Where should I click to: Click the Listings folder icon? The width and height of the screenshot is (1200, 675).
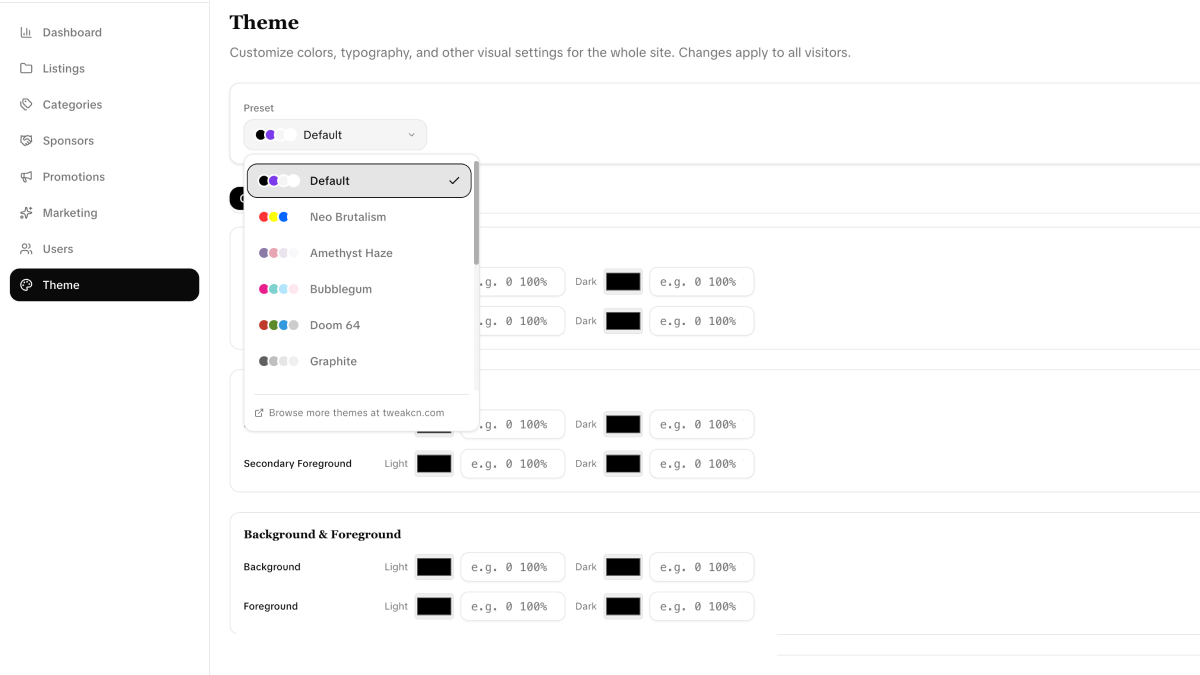[26, 69]
